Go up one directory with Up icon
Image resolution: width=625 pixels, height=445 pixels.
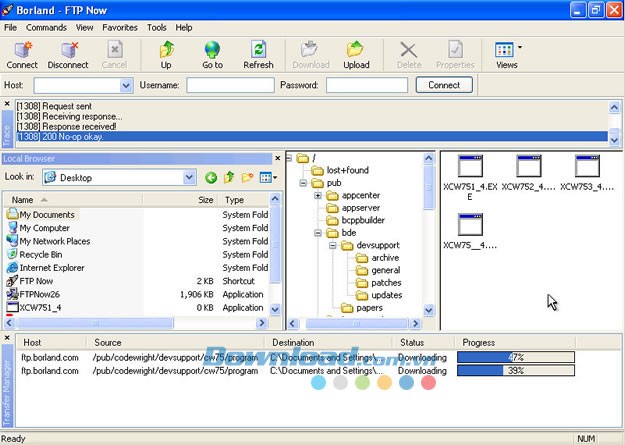pyautogui.click(x=166, y=53)
